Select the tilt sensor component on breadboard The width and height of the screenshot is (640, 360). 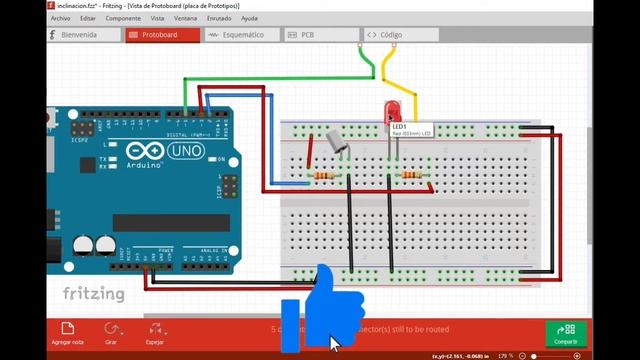tap(337, 142)
